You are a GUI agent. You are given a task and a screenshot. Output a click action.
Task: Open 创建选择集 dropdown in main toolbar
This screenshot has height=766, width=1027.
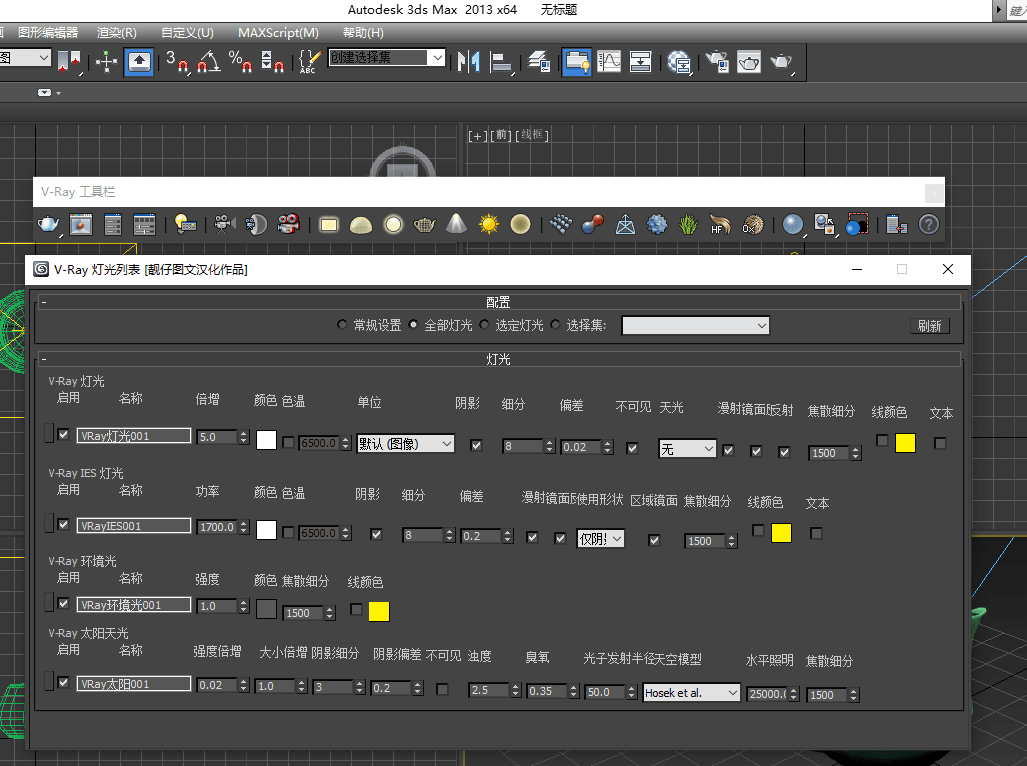point(386,58)
